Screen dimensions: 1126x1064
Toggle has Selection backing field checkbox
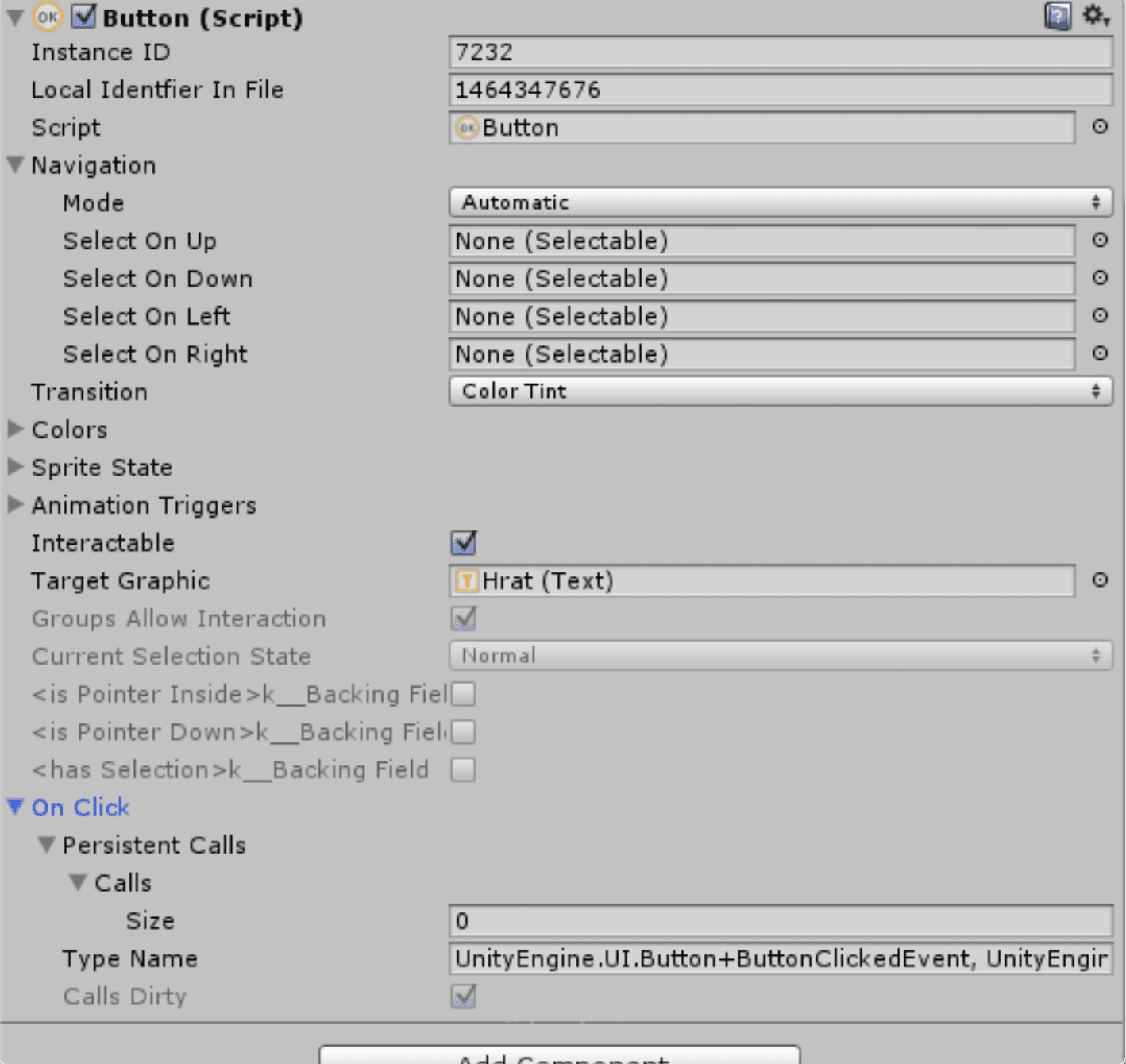(x=464, y=769)
